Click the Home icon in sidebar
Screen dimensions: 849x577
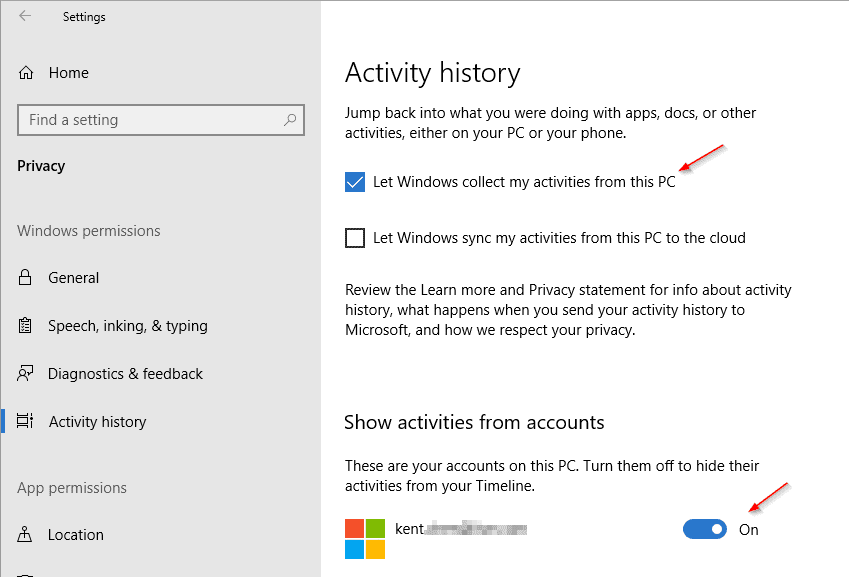pos(27,73)
